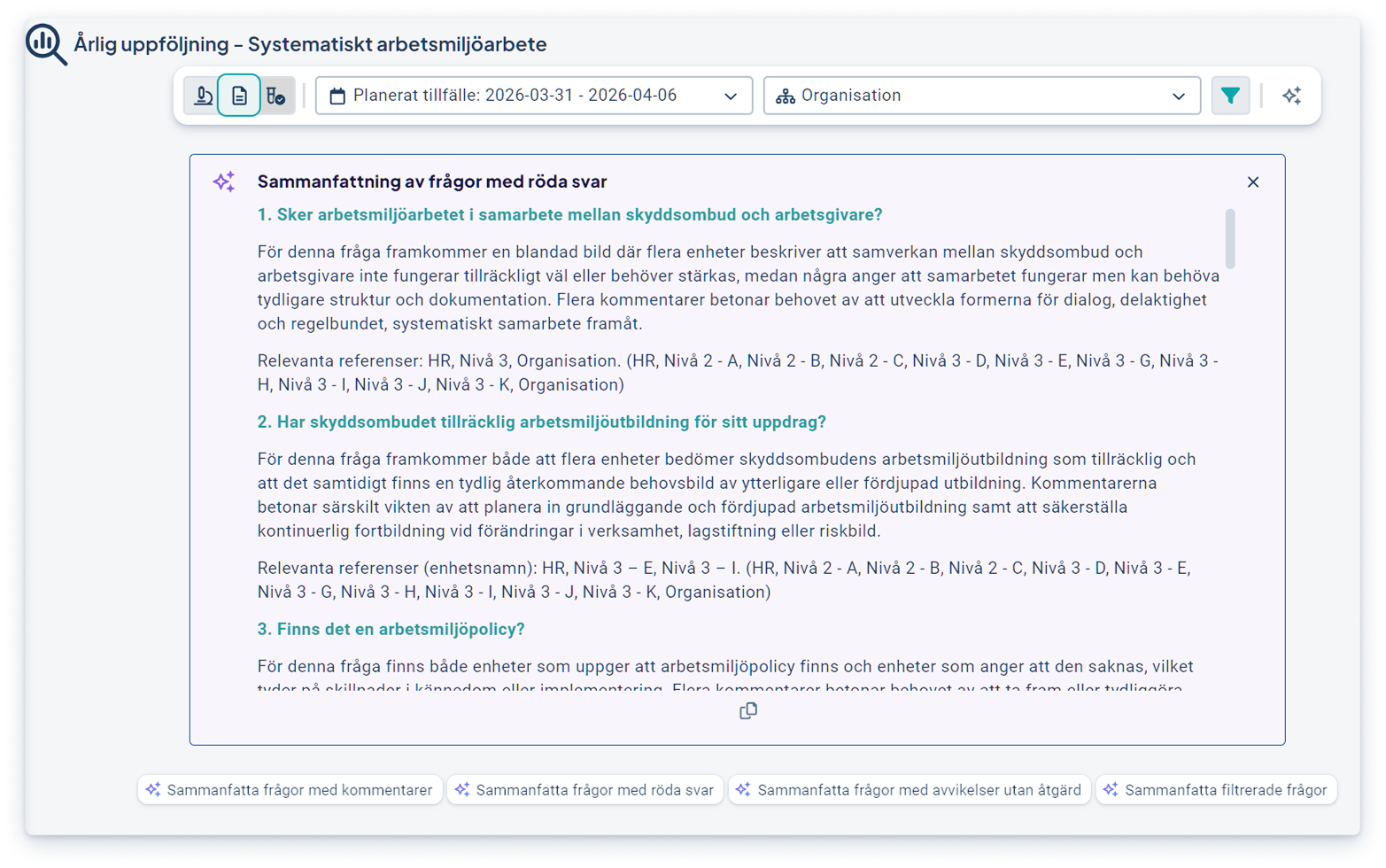1386x868 pixels.
Task: Click the AI sparkle icon in toolbar
Action: pyautogui.click(x=1291, y=96)
